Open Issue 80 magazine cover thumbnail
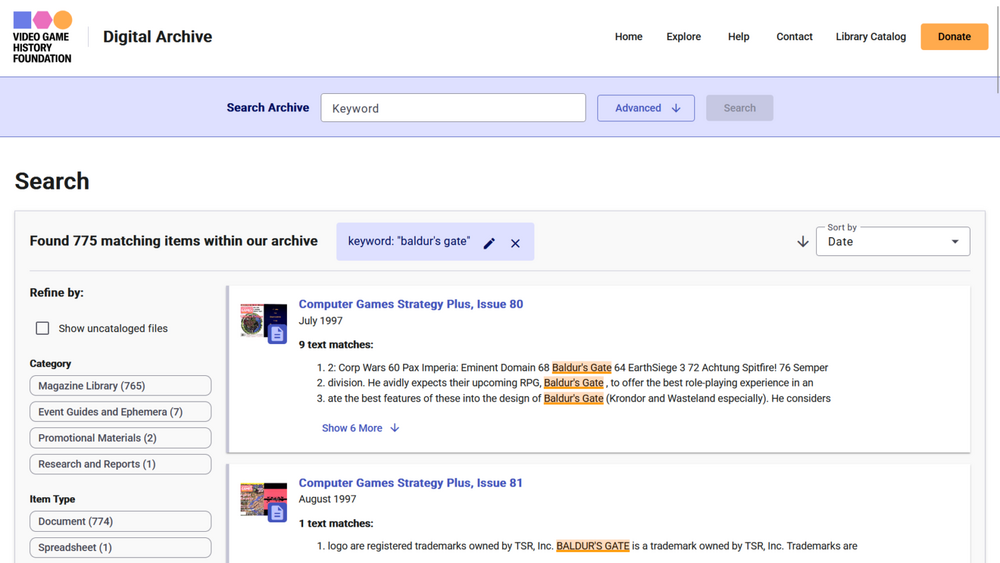Viewport: 1000px width, 563px height. (x=253, y=320)
